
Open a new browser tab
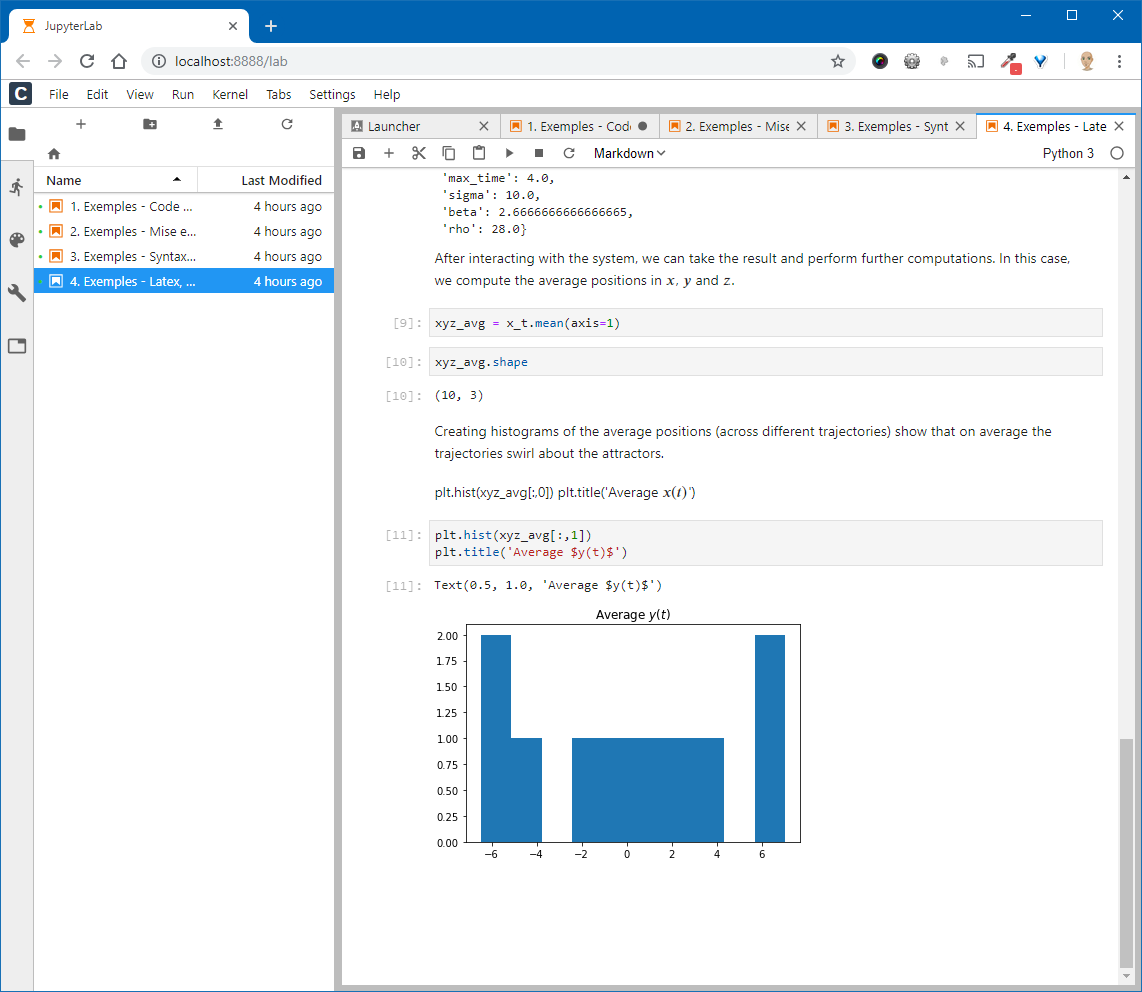click(x=271, y=26)
